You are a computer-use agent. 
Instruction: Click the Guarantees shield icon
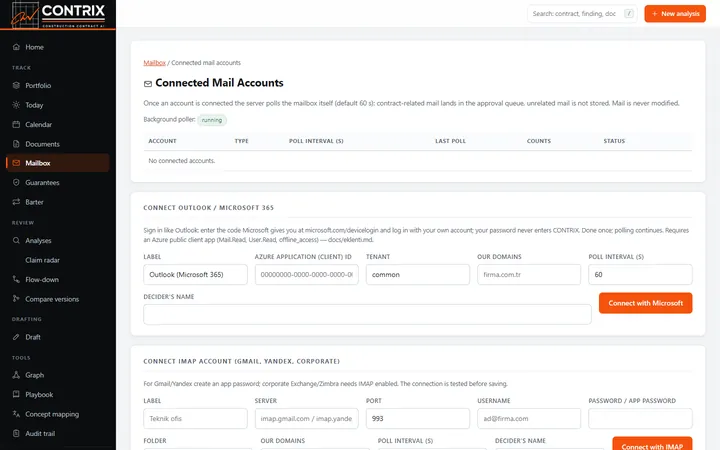pos(16,182)
